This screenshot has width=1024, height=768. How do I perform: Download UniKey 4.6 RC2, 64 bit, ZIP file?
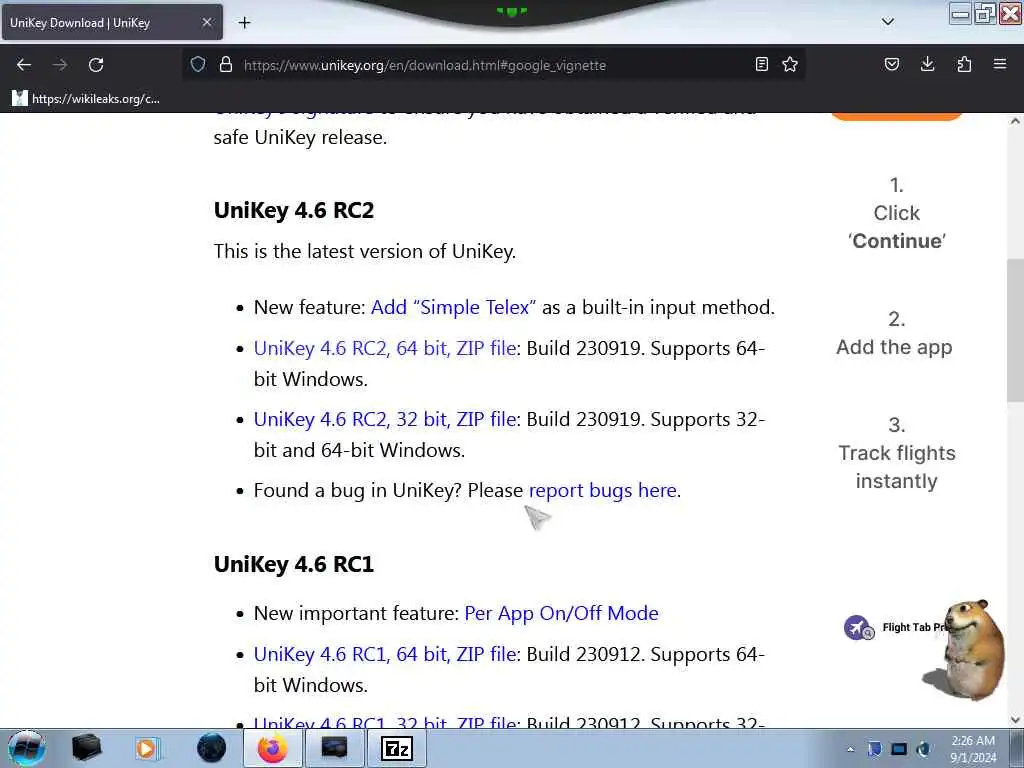[385, 348]
